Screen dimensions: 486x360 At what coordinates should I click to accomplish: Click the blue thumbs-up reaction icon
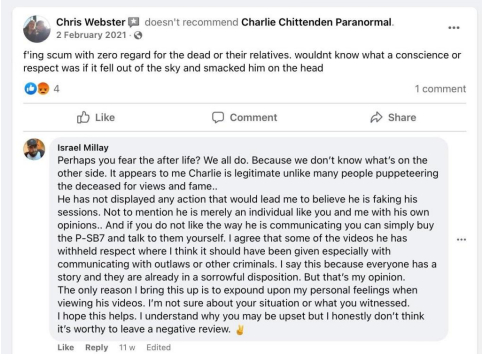tap(30, 89)
